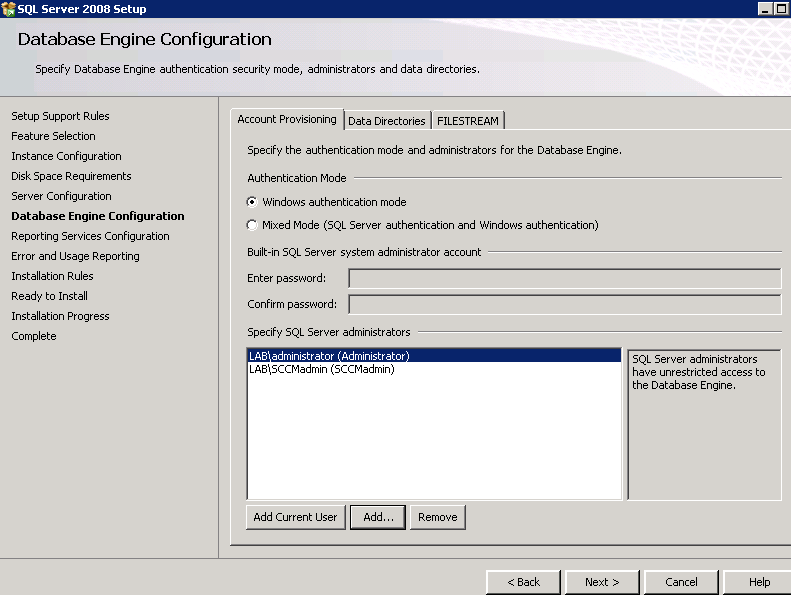Click the Add... button
The height and width of the screenshot is (595, 791).
coord(378,517)
